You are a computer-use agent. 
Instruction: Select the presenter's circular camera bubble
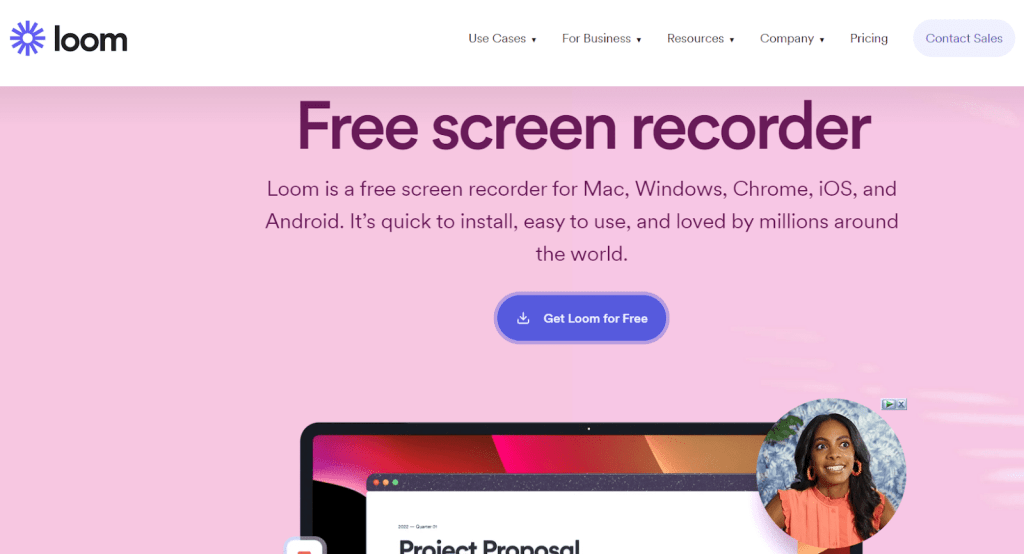(831, 472)
